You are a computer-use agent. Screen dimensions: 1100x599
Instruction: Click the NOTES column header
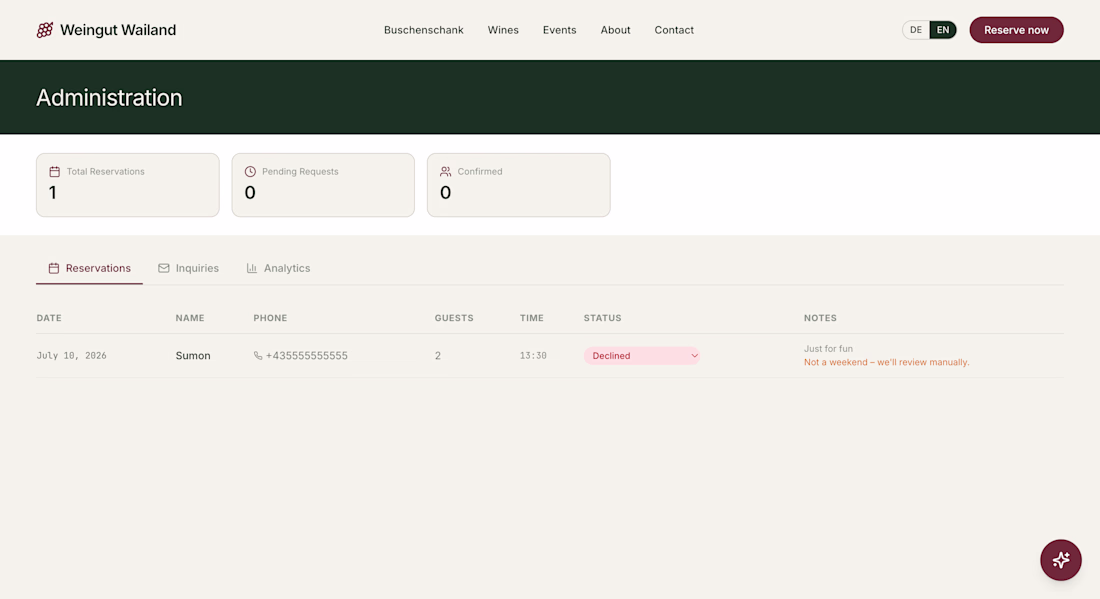[820, 318]
